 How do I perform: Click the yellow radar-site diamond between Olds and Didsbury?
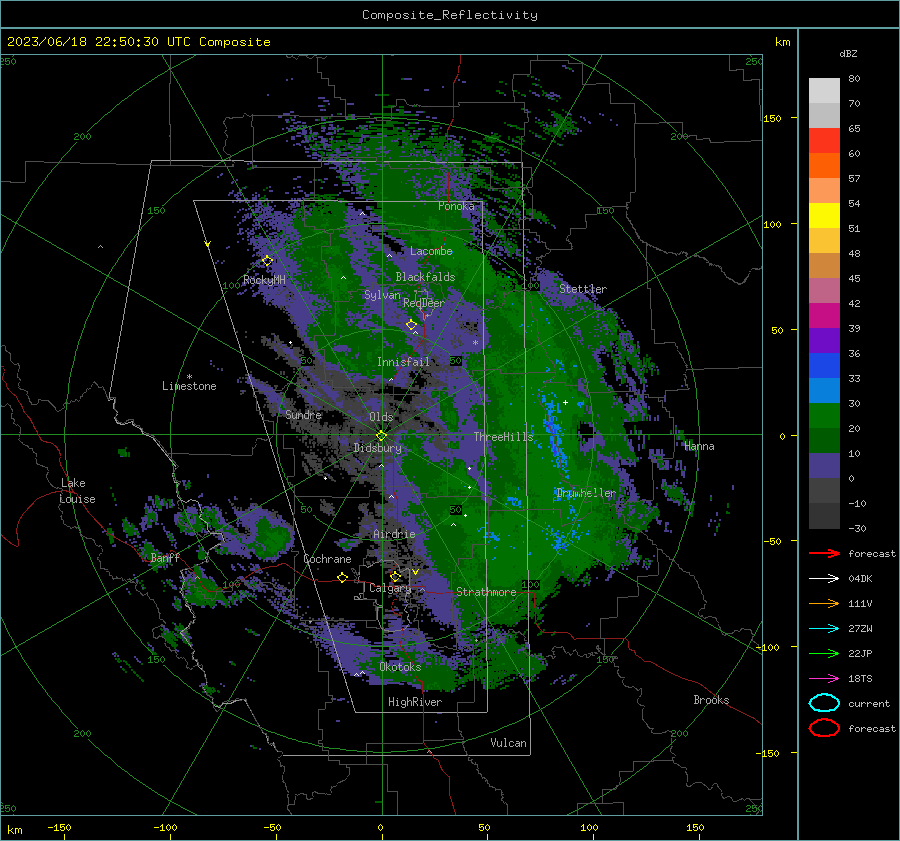point(381,436)
